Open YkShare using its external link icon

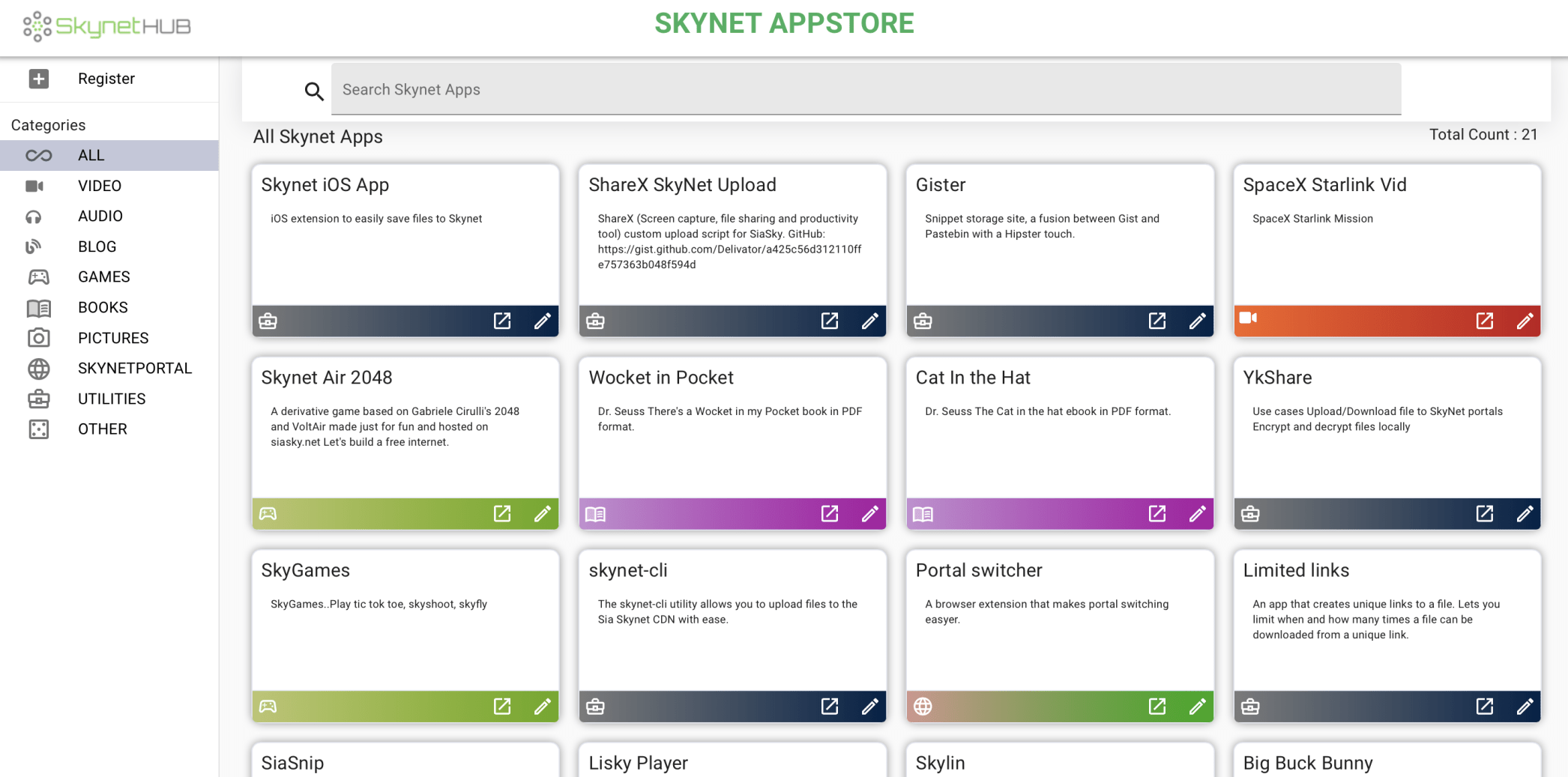tap(1485, 514)
